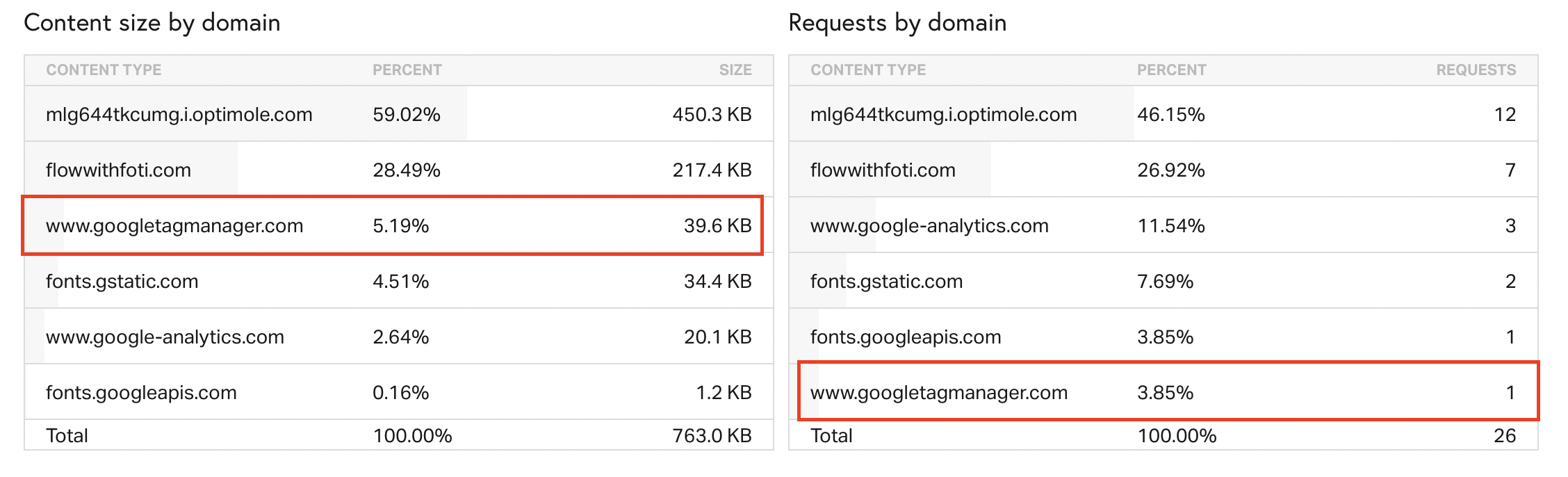1568x477 pixels.
Task: Click the 'Requests by domain' heading
Action: pos(897,23)
